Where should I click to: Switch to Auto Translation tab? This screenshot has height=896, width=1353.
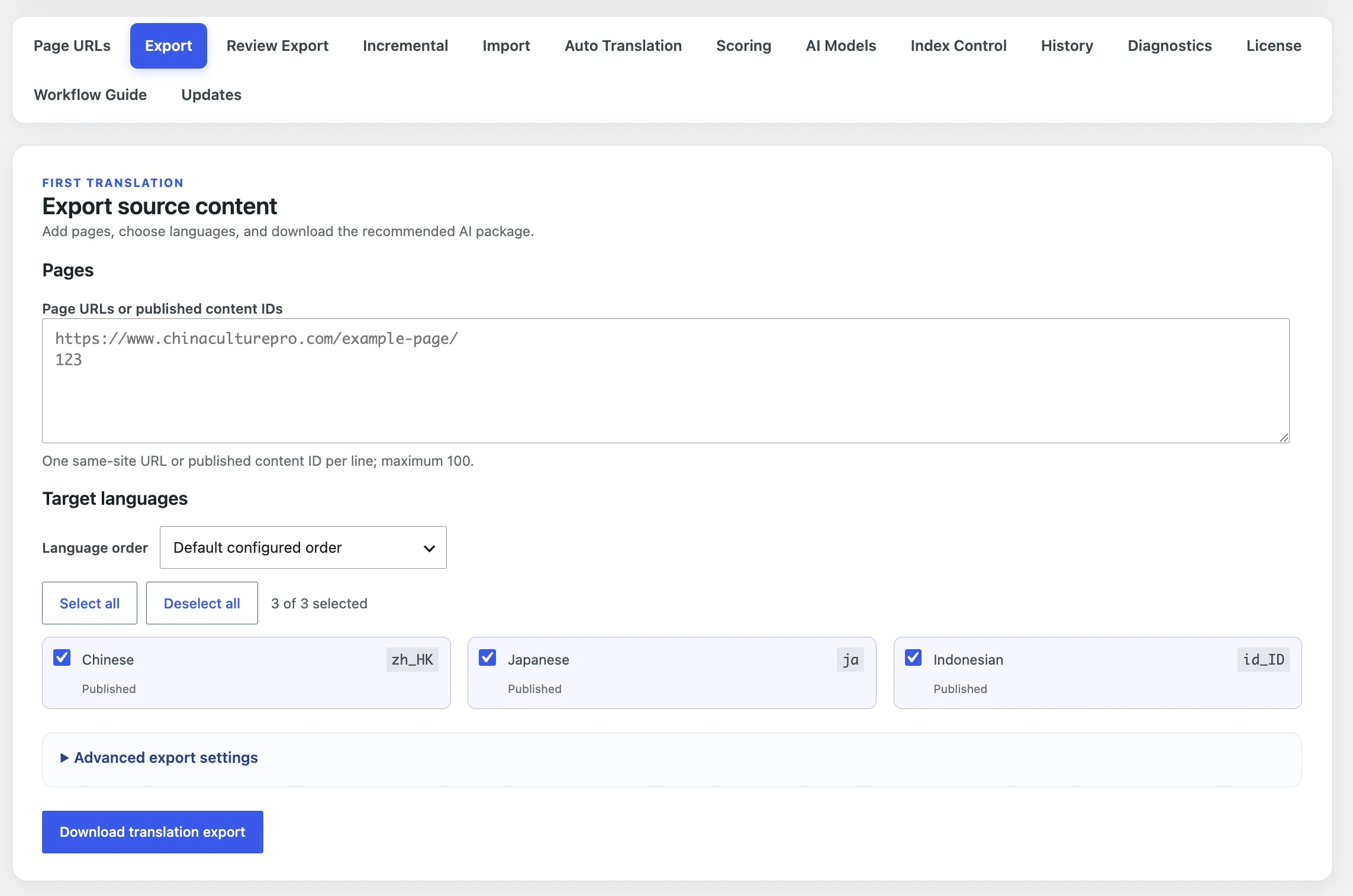(623, 46)
